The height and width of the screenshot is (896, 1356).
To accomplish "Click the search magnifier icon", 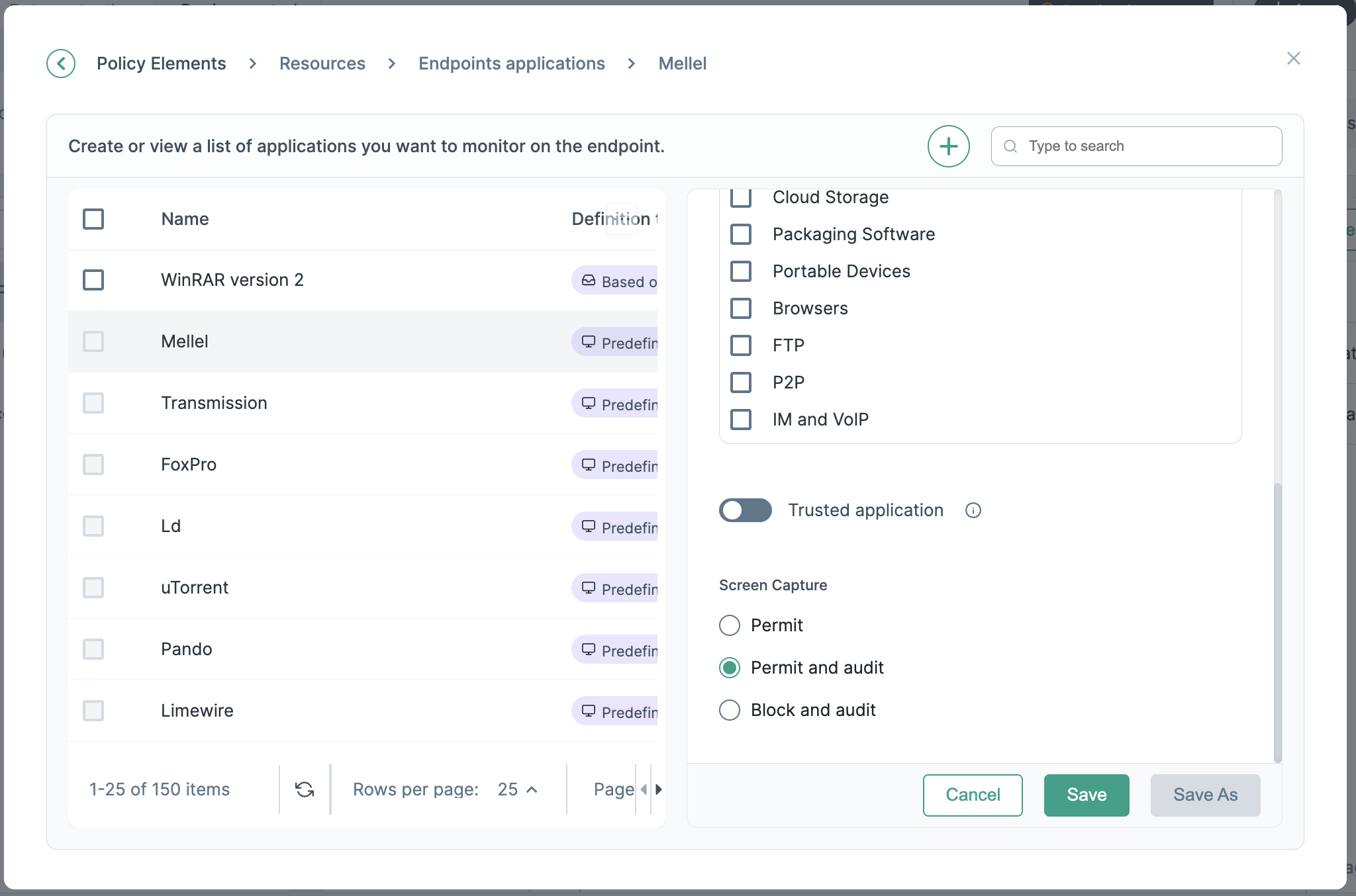I will click(1010, 146).
